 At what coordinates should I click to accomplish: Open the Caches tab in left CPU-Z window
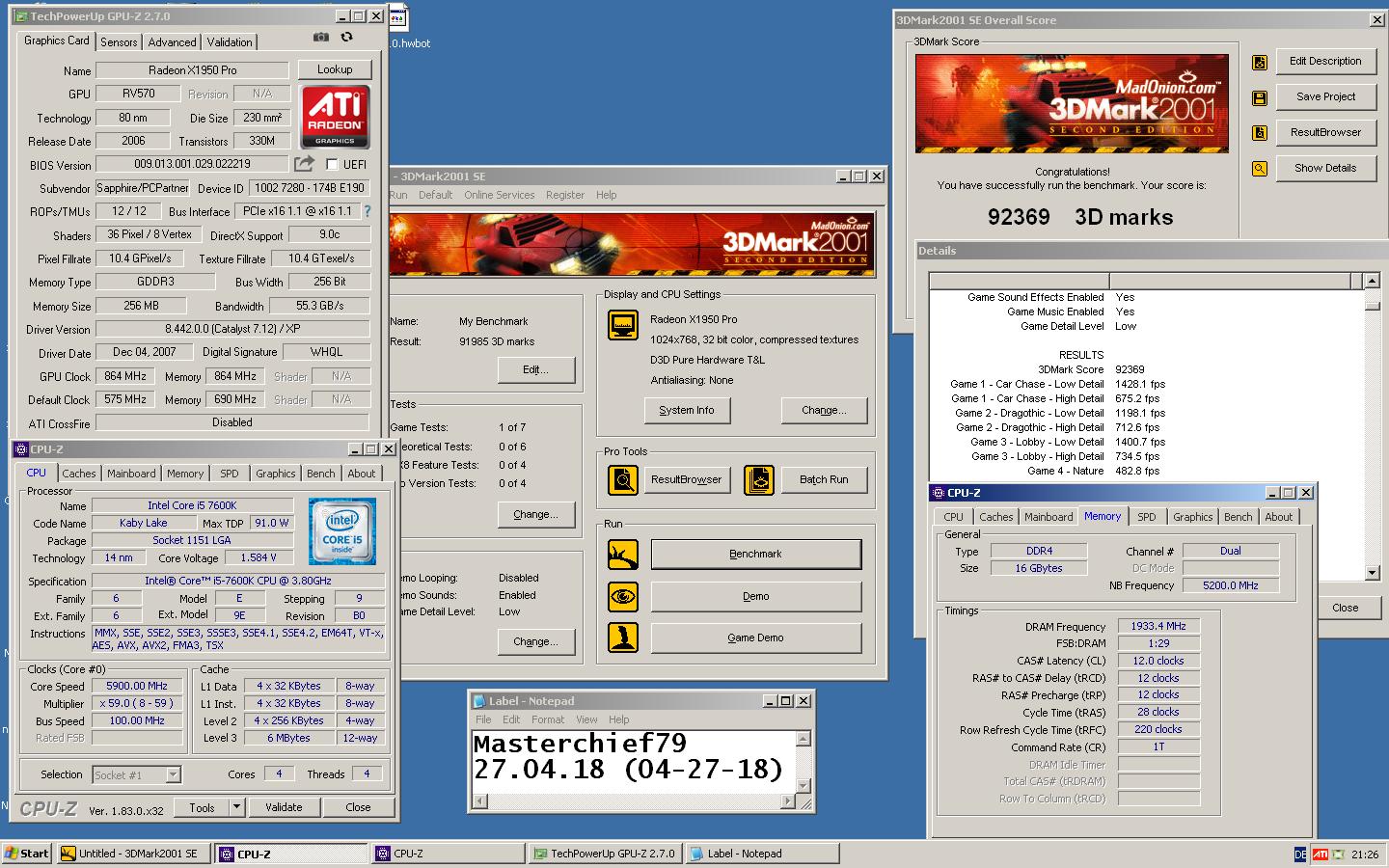(79, 474)
